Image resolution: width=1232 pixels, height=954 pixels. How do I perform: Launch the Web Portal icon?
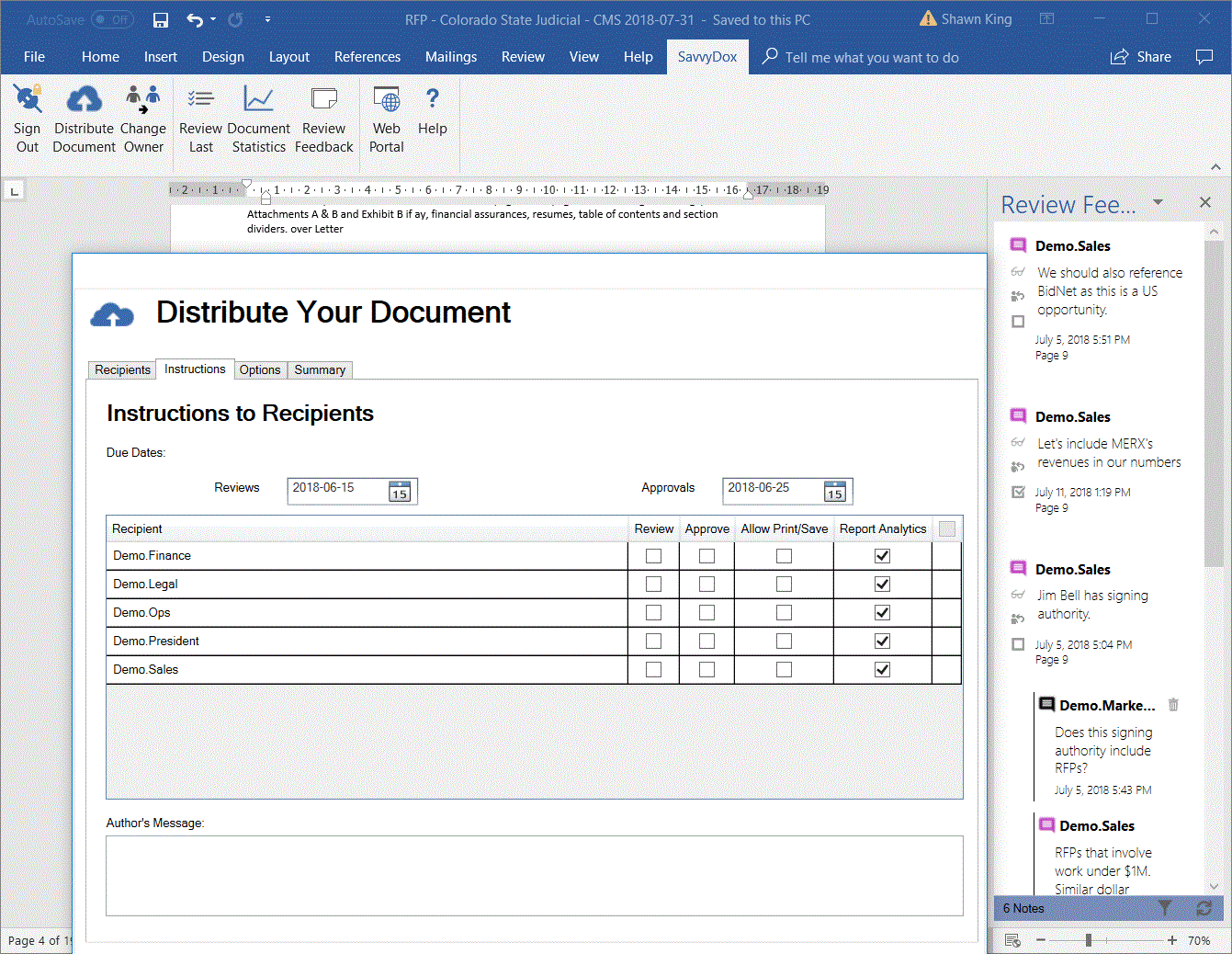pyautogui.click(x=387, y=98)
